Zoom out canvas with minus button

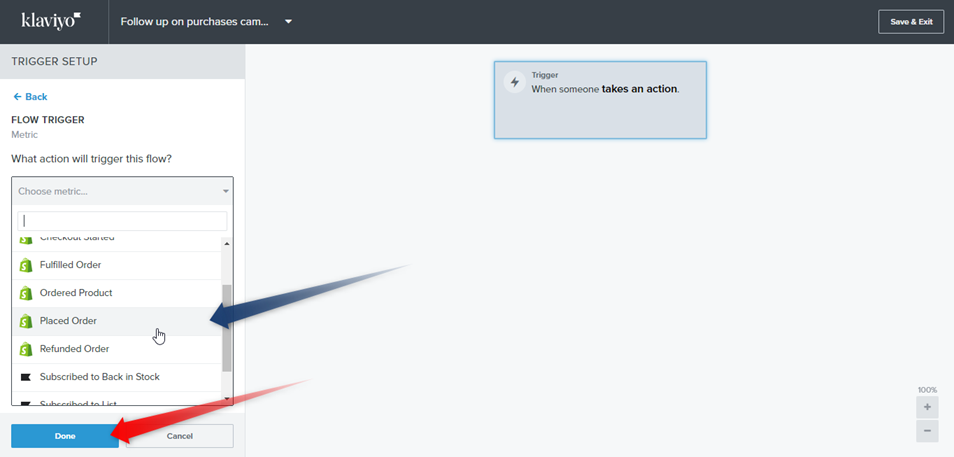927,431
